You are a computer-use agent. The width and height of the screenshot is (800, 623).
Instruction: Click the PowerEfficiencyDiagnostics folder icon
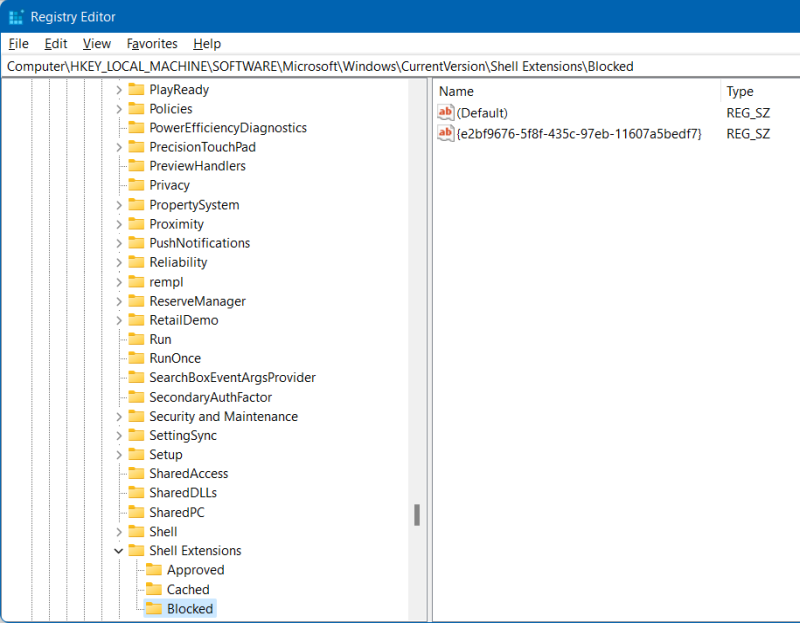pos(136,128)
